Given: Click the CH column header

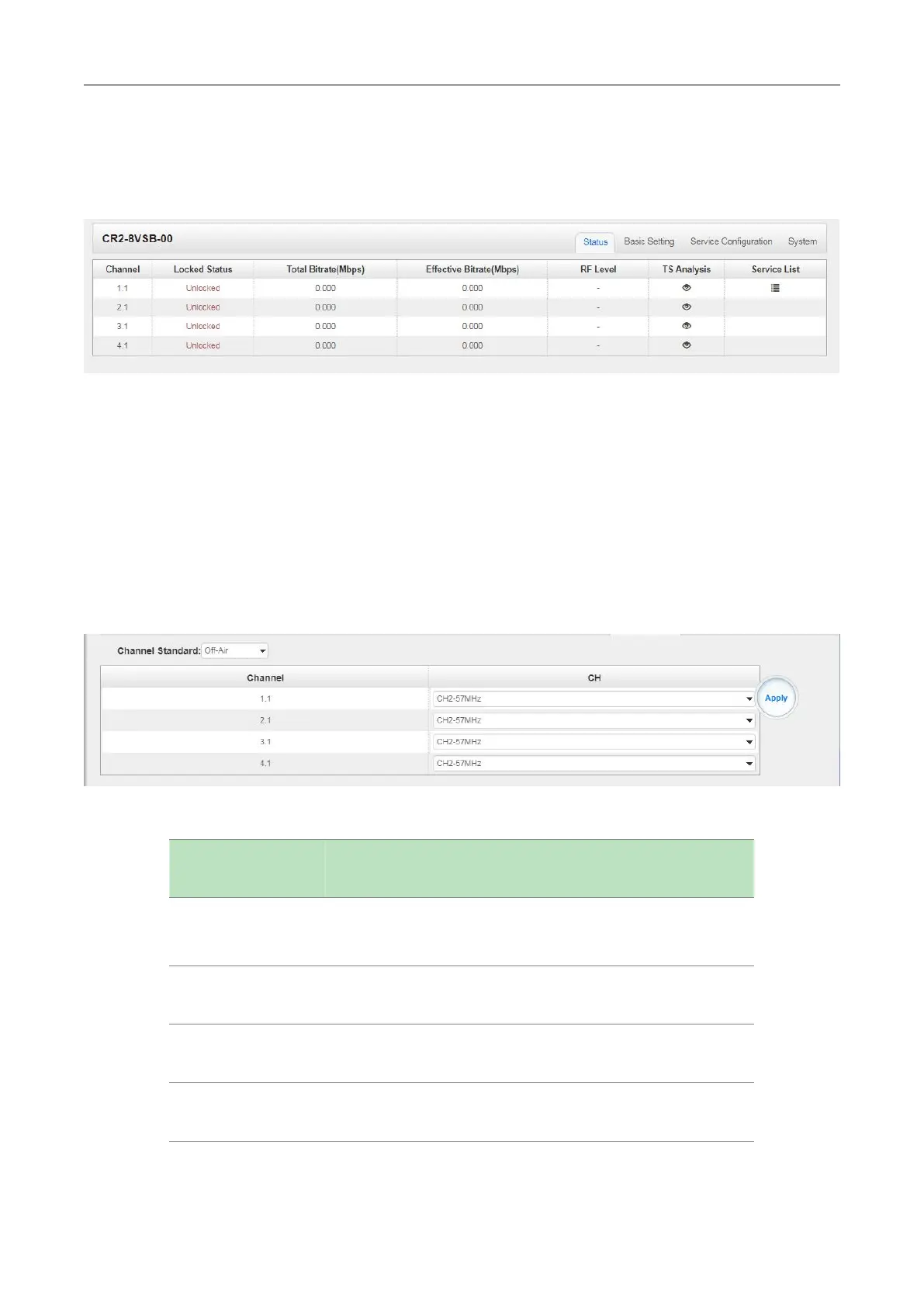Looking at the screenshot, I should coord(594,678).
